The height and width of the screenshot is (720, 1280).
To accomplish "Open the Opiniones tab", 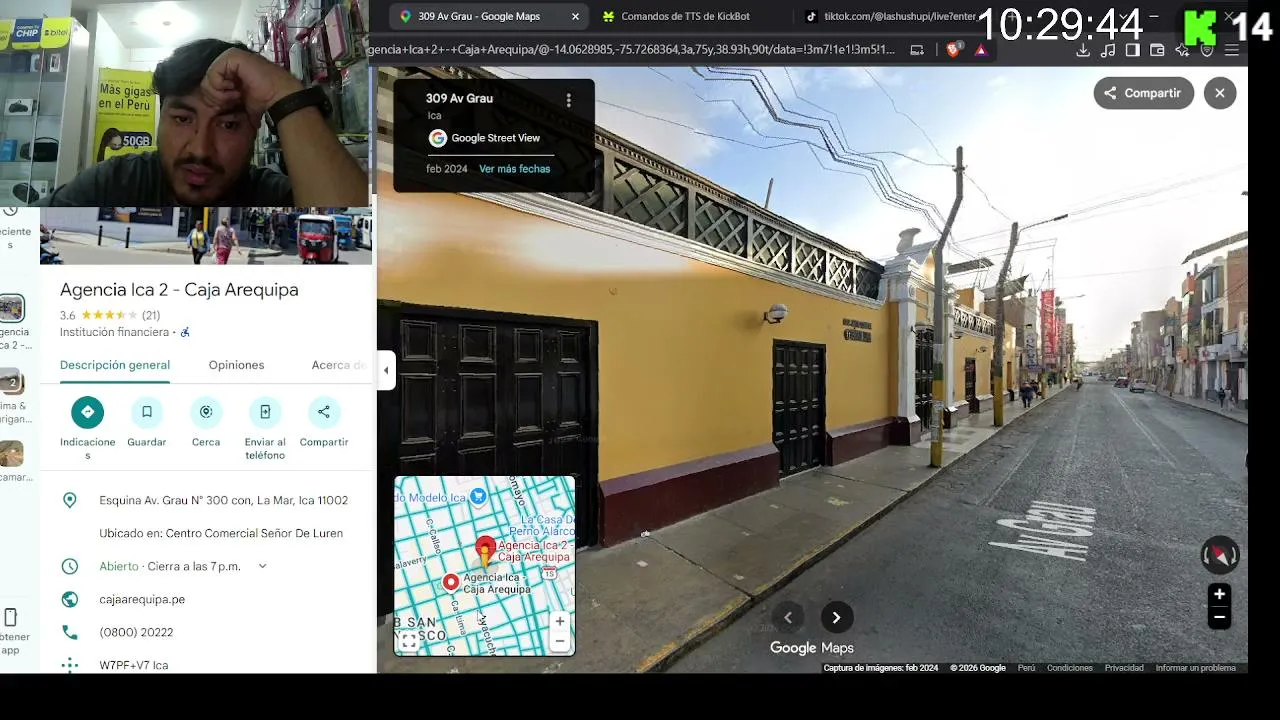I will [237, 365].
